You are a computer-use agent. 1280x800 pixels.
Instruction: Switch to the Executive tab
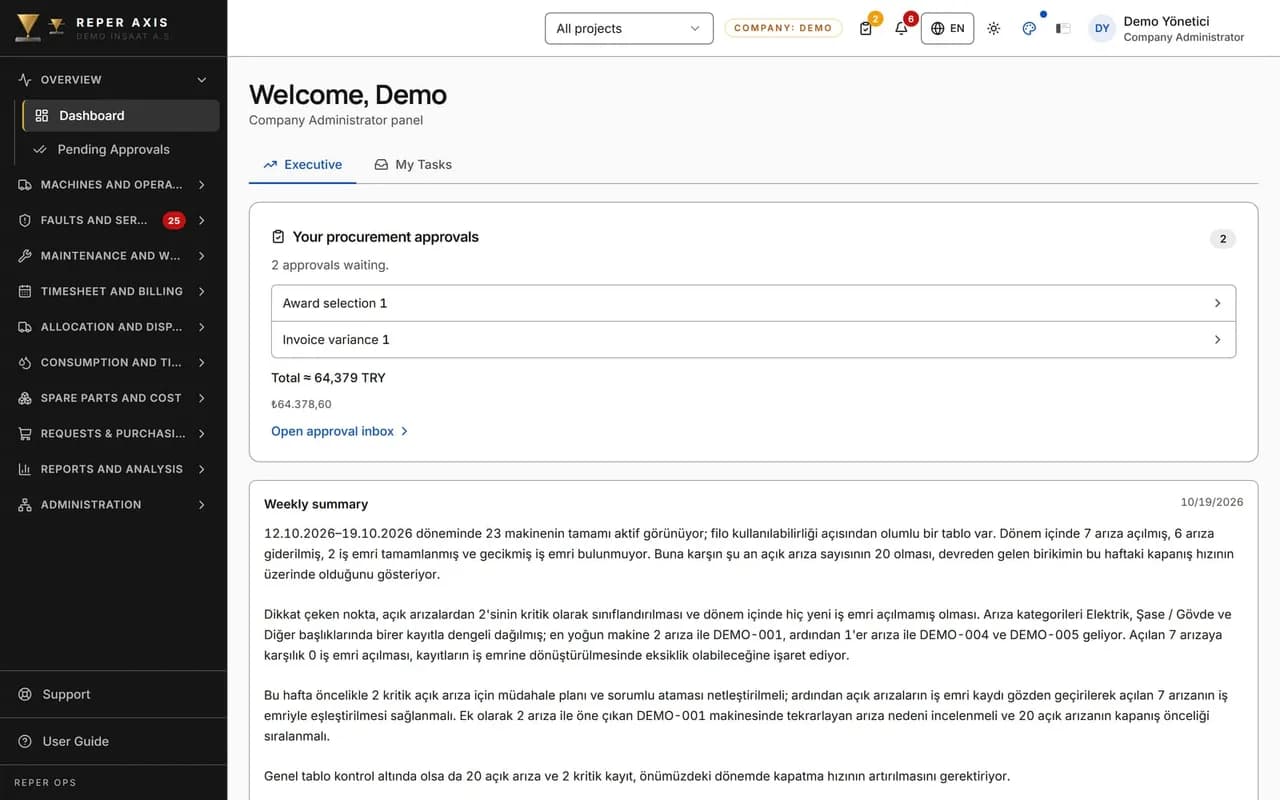click(302, 165)
